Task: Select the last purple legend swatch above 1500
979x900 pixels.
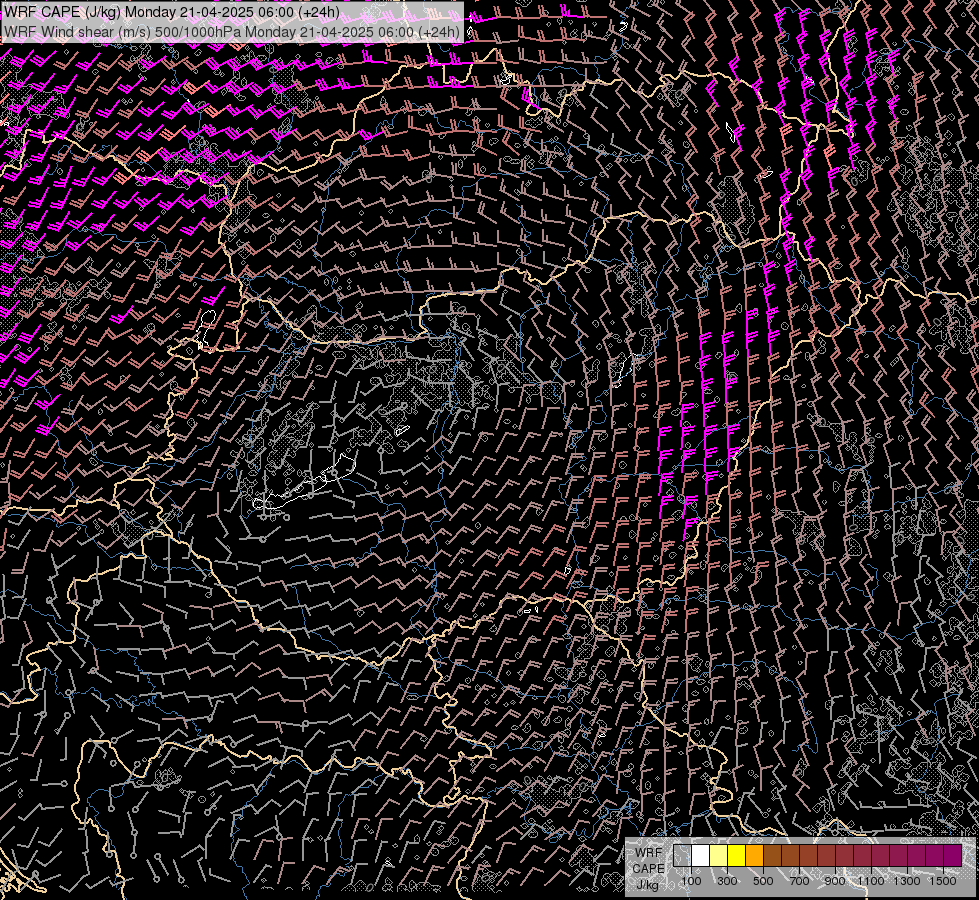Action: [952, 855]
